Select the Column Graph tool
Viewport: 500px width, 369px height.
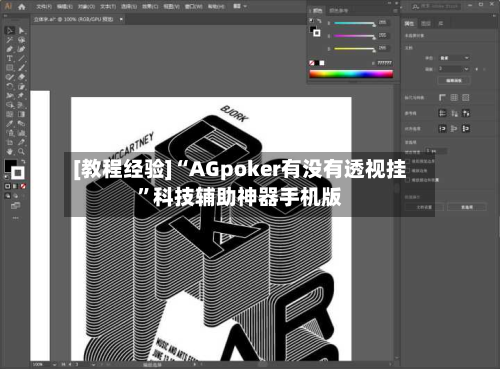[21, 133]
